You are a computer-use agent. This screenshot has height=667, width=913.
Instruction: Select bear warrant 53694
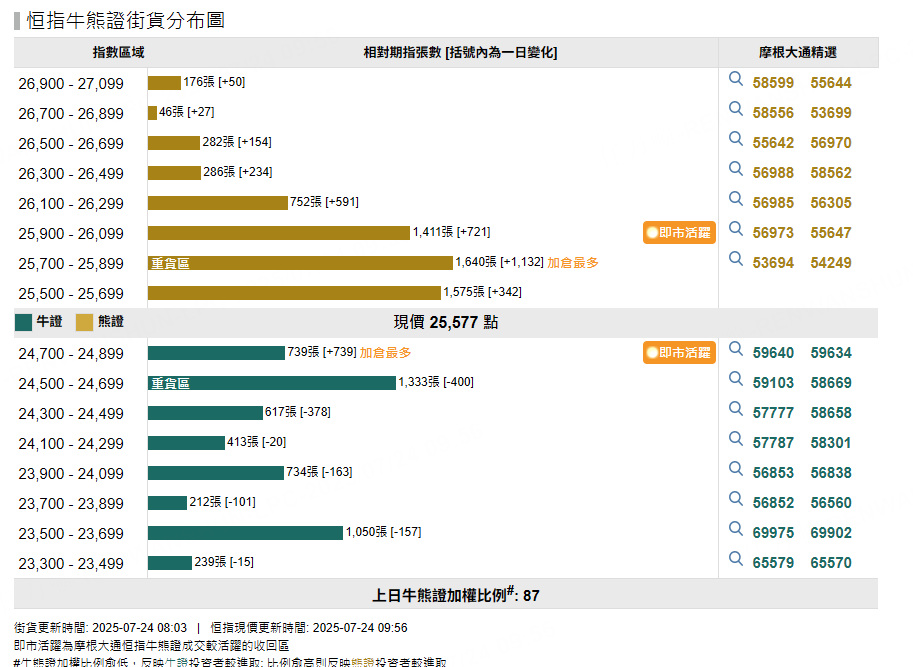pyautogui.click(x=773, y=262)
